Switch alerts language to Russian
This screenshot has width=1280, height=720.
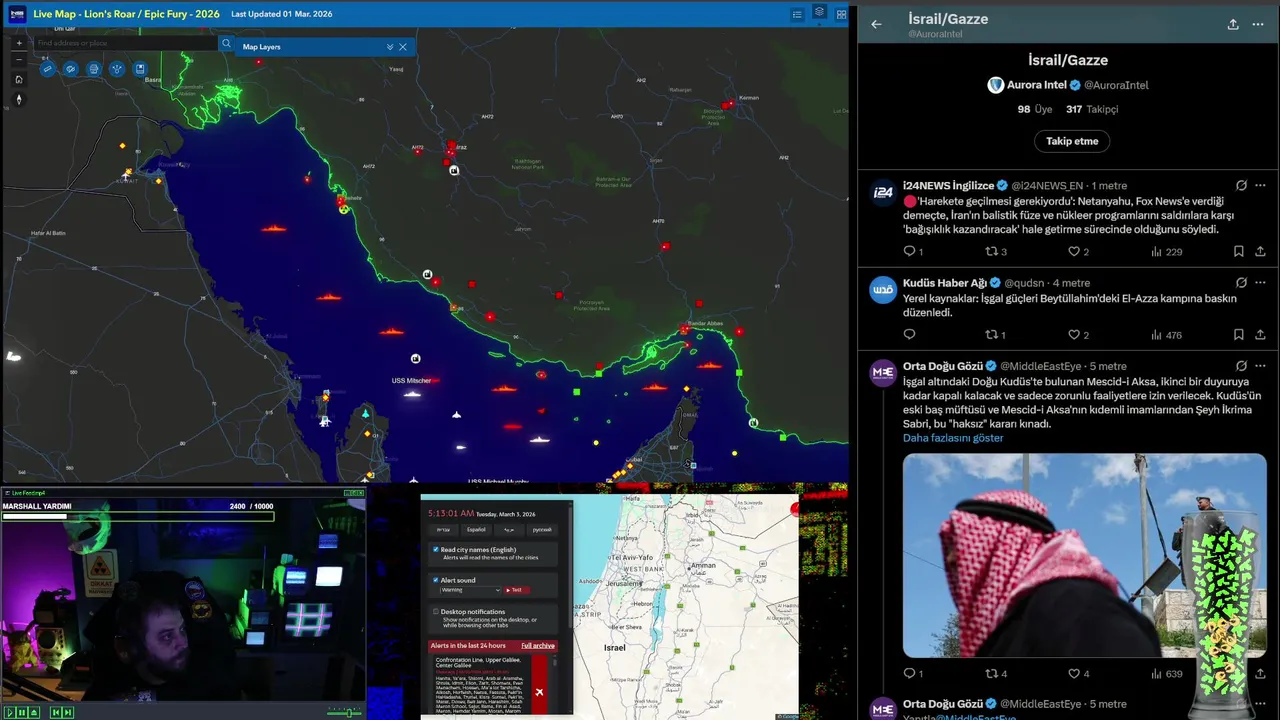click(541, 529)
